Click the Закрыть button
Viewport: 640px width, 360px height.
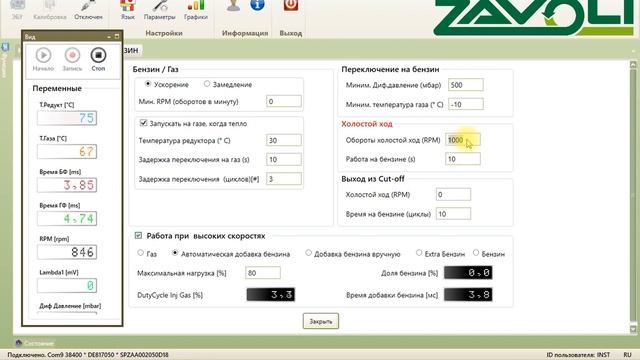click(x=321, y=321)
